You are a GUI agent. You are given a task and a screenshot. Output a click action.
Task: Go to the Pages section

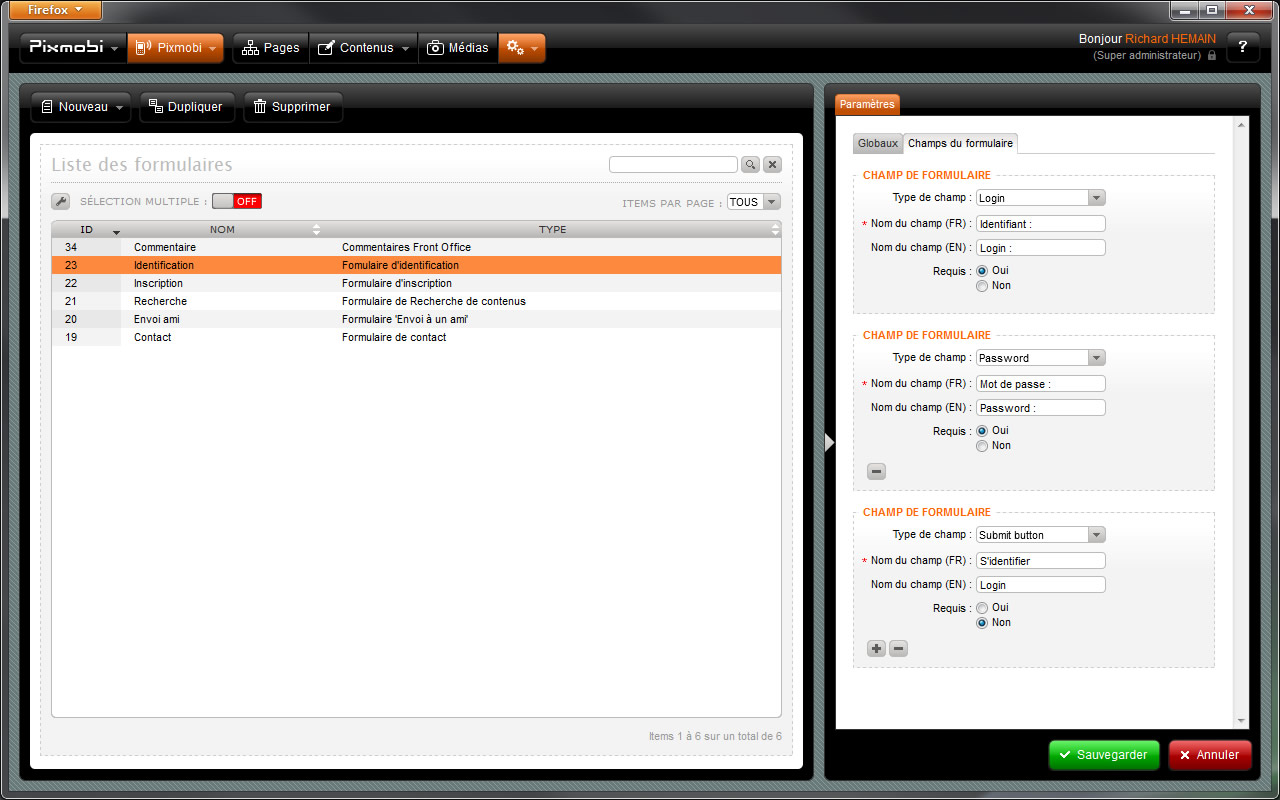coord(271,48)
